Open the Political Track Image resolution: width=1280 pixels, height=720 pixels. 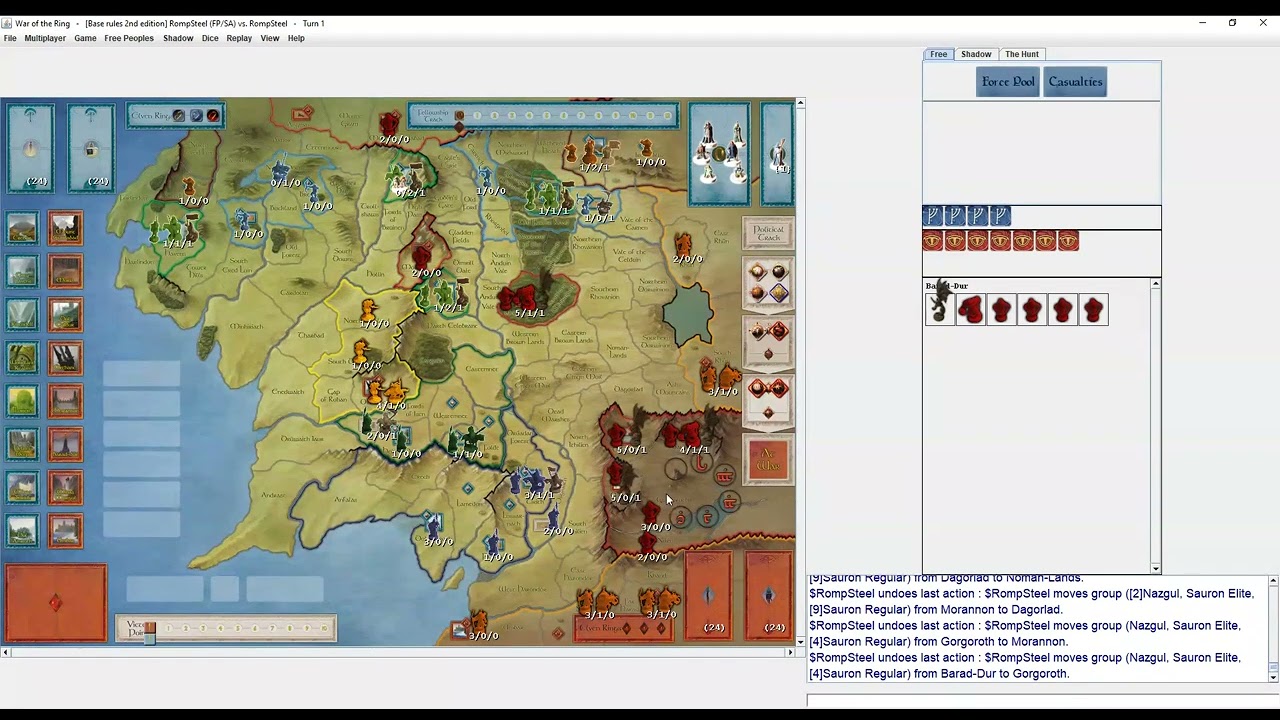pyautogui.click(x=768, y=234)
